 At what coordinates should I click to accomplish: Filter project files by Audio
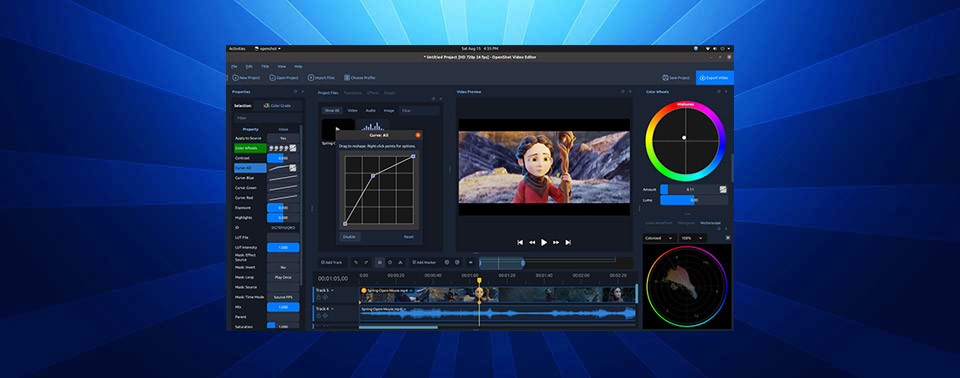(370, 111)
